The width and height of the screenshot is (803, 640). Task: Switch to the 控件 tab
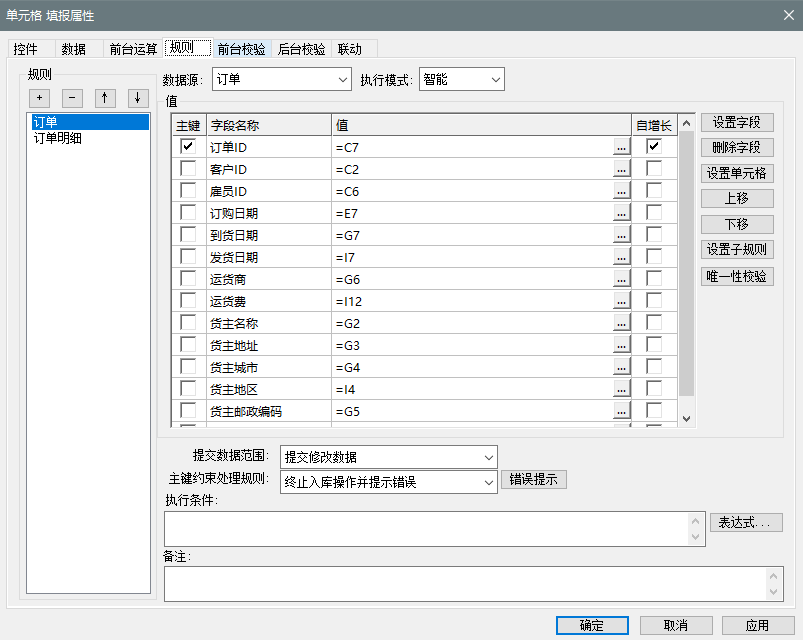pyautogui.click(x=26, y=48)
